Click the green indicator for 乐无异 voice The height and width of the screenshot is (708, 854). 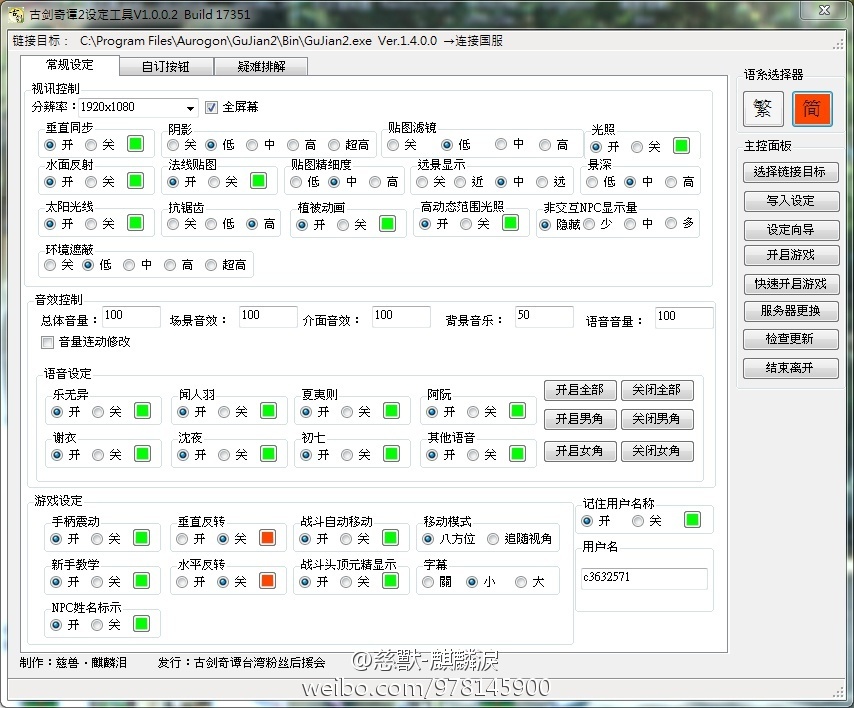pyautogui.click(x=142, y=411)
